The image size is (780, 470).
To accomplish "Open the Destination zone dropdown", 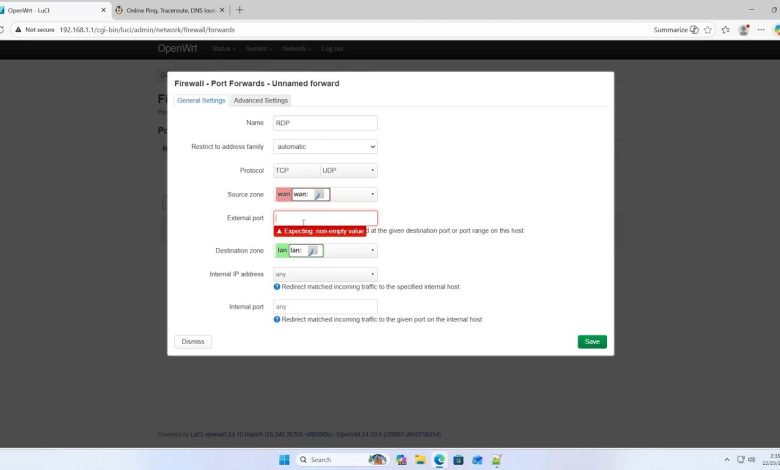I will (325, 251).
